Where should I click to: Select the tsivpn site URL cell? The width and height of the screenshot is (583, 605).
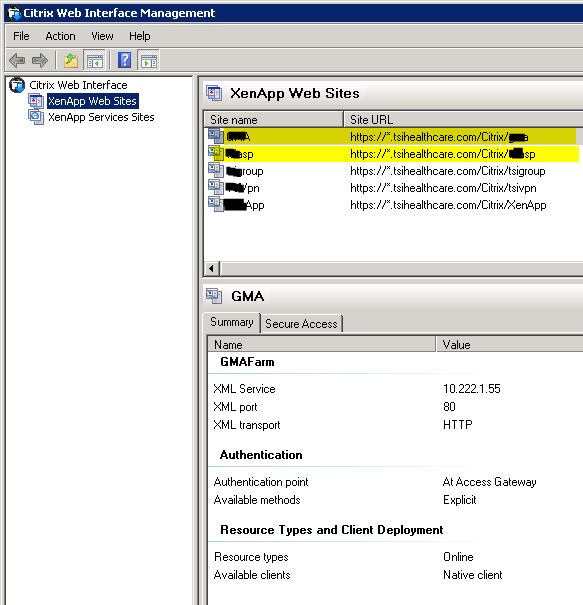[443, 188]
